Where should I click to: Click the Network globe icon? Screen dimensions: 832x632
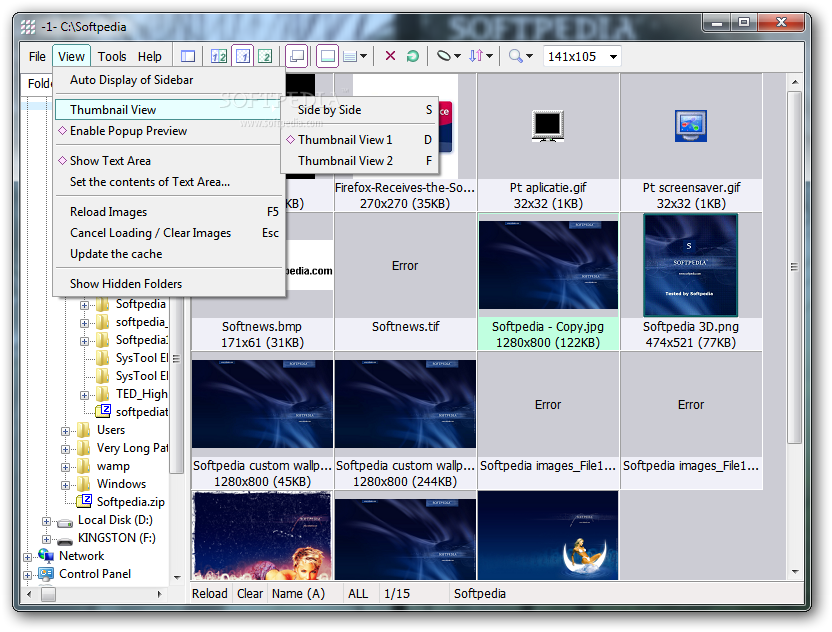[x=46, y=556]
